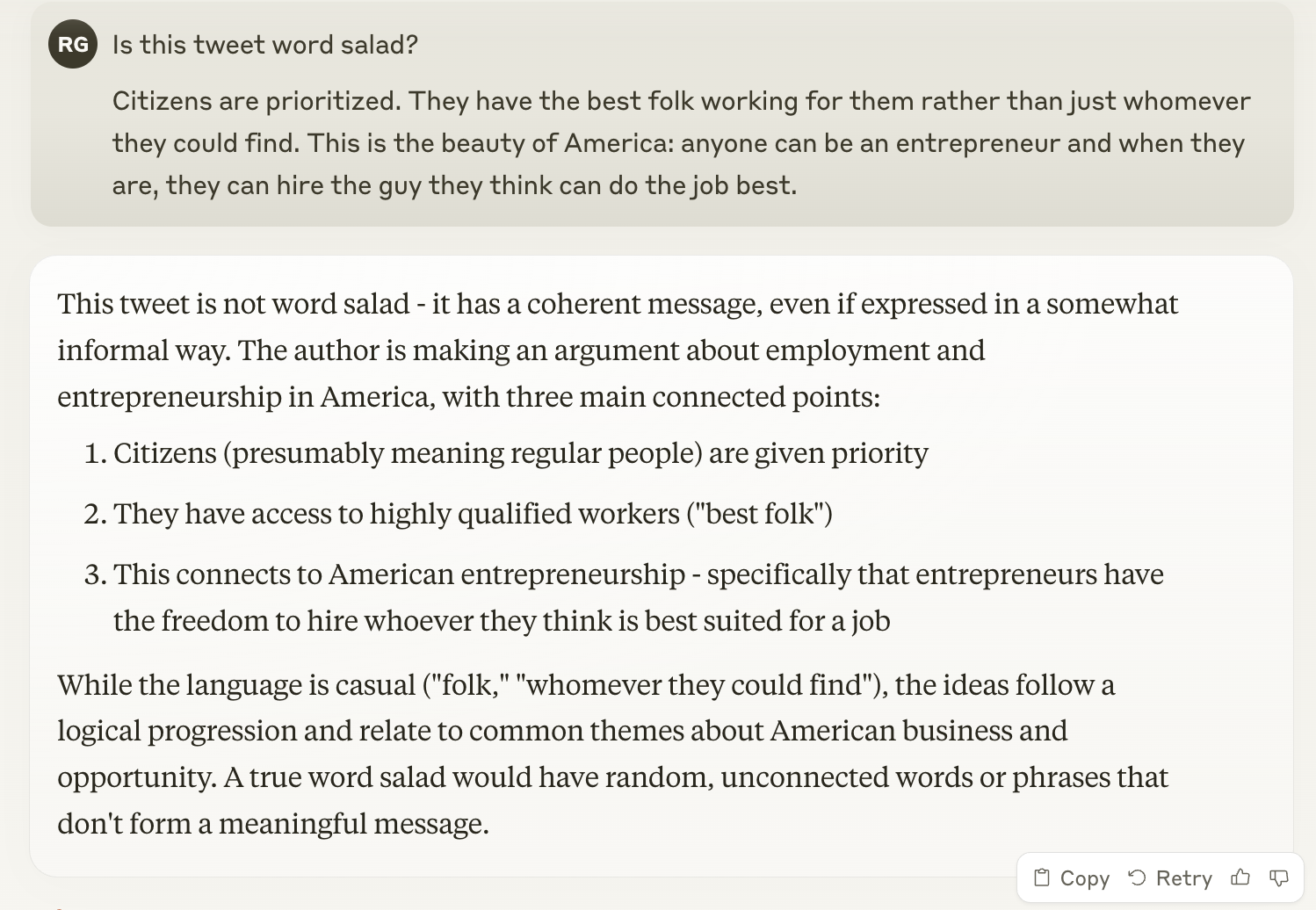Image resolution: width=1316 pixels, height=910 pixels.
Task: Click the circular arrow Retry icon
Action: point(1137,877)
